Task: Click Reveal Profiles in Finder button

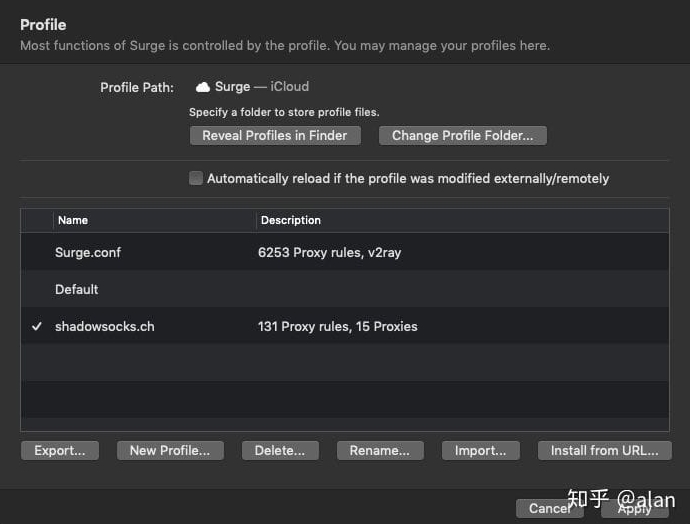Action: 275,136
